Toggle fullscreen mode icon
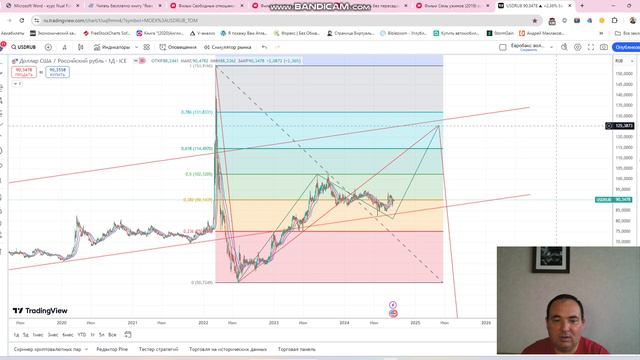Image resolution: width=640 pixels, height=360 pixels. [x=591, y=47]
